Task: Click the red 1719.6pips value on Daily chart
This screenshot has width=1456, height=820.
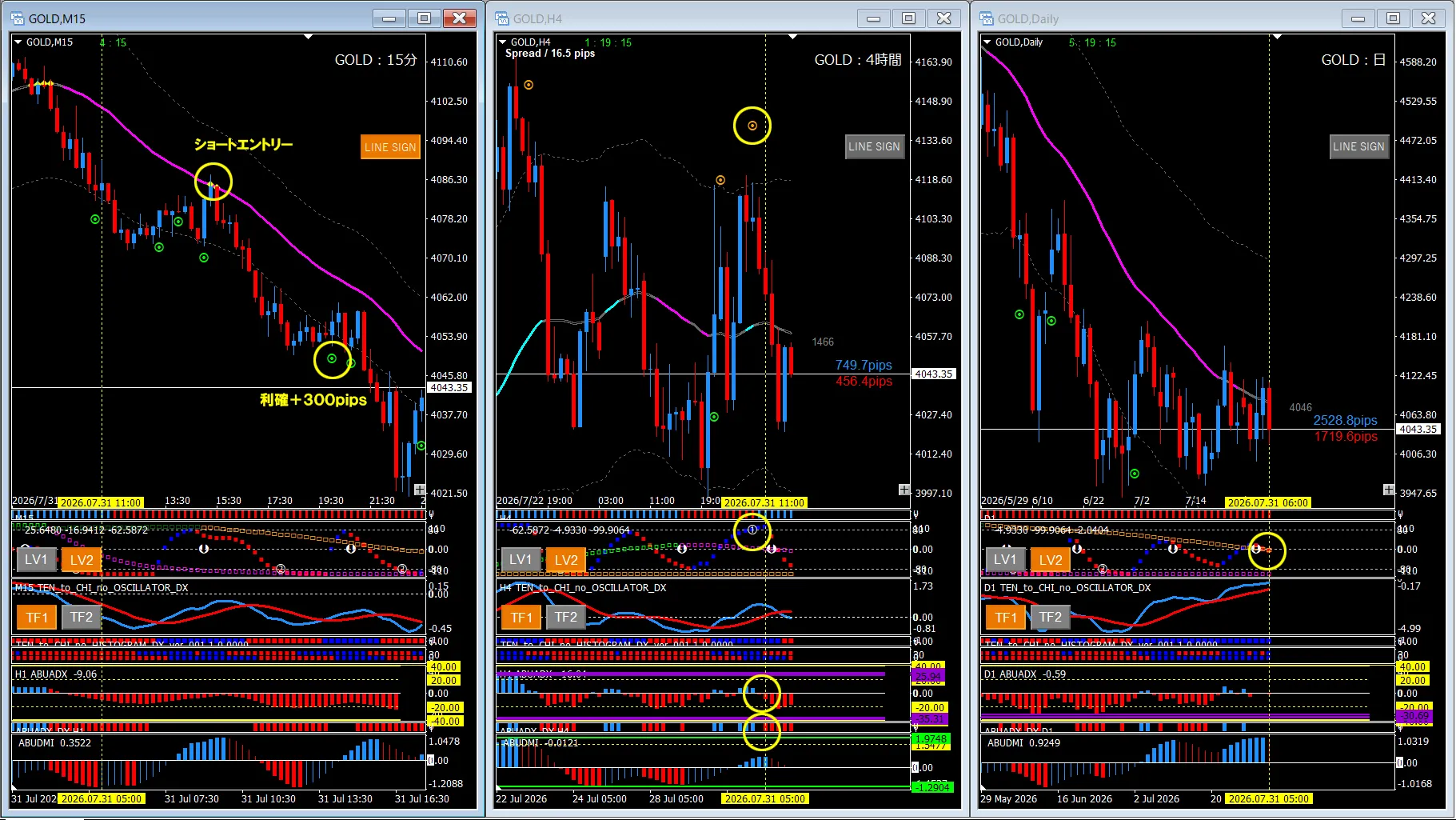Action: click(x=1346, y=437)
